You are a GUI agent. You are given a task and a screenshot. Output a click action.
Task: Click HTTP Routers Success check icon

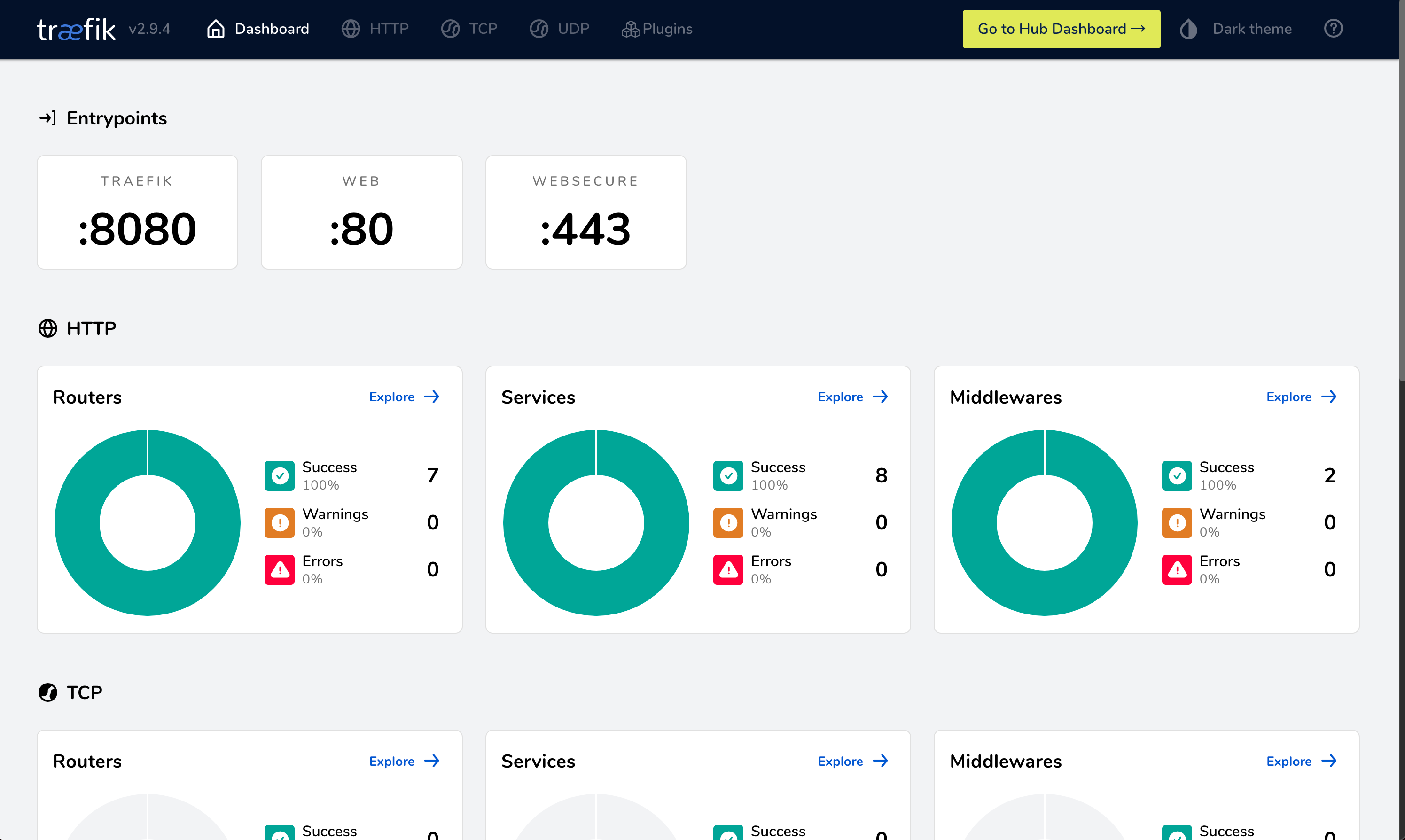pyautogui.click(x=280, y=475)
